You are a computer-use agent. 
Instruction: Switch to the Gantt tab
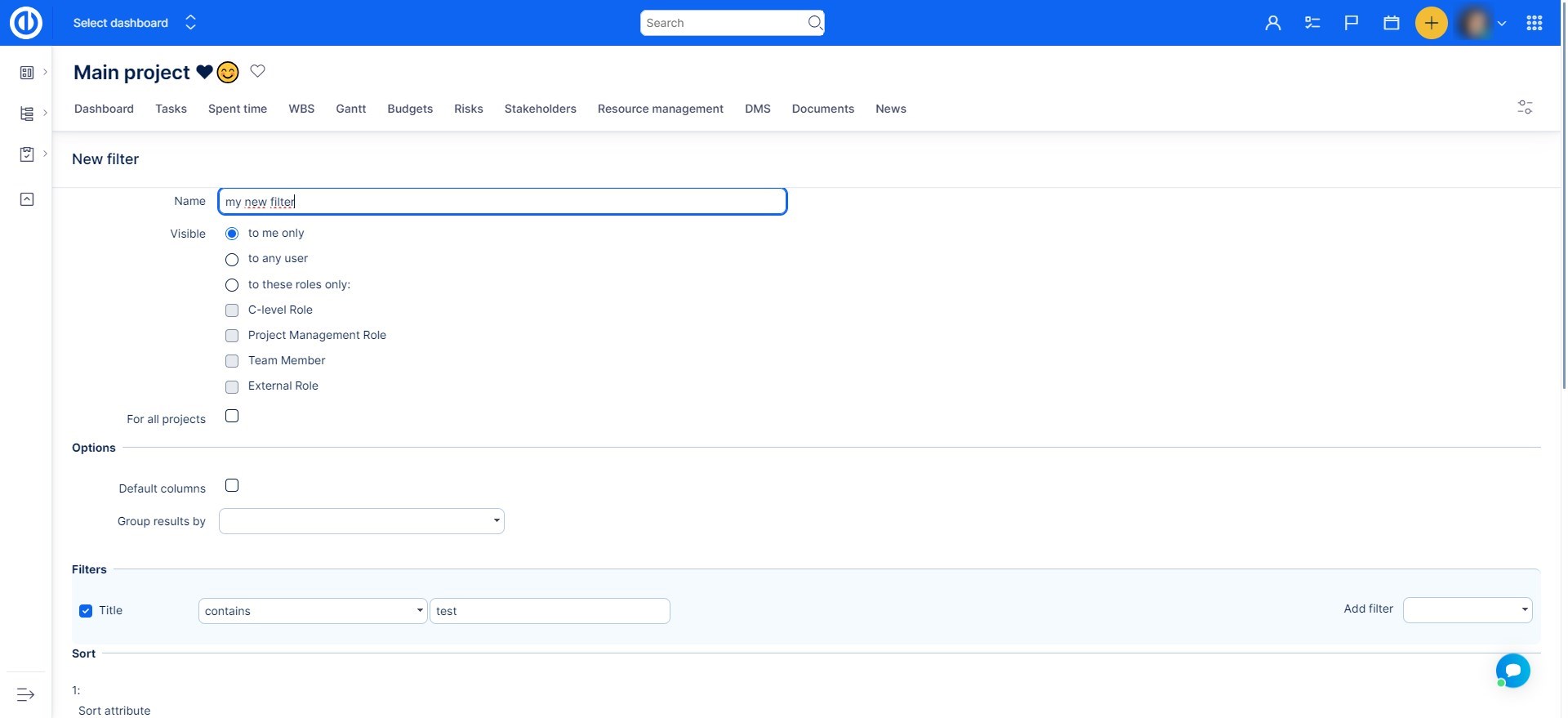[x=350, y=109]
